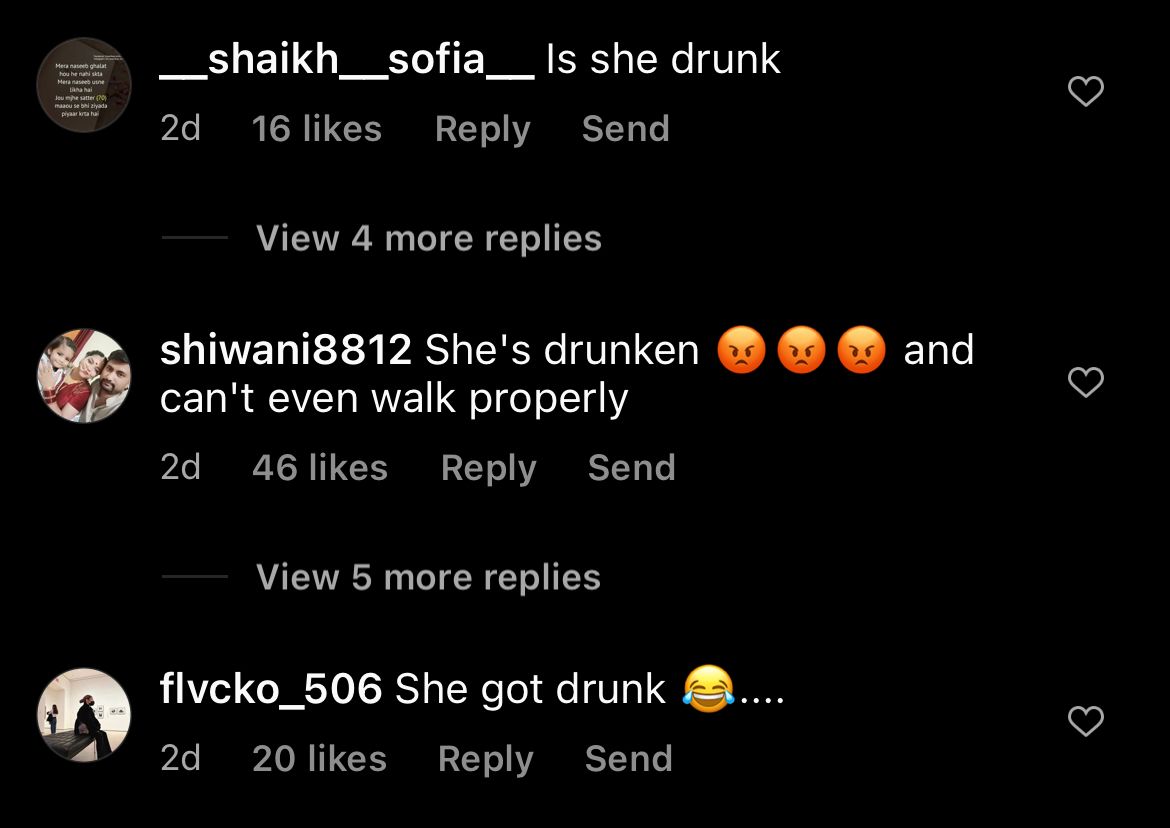
Task: Reply to shiwani8812's comment
Action: 489,468
